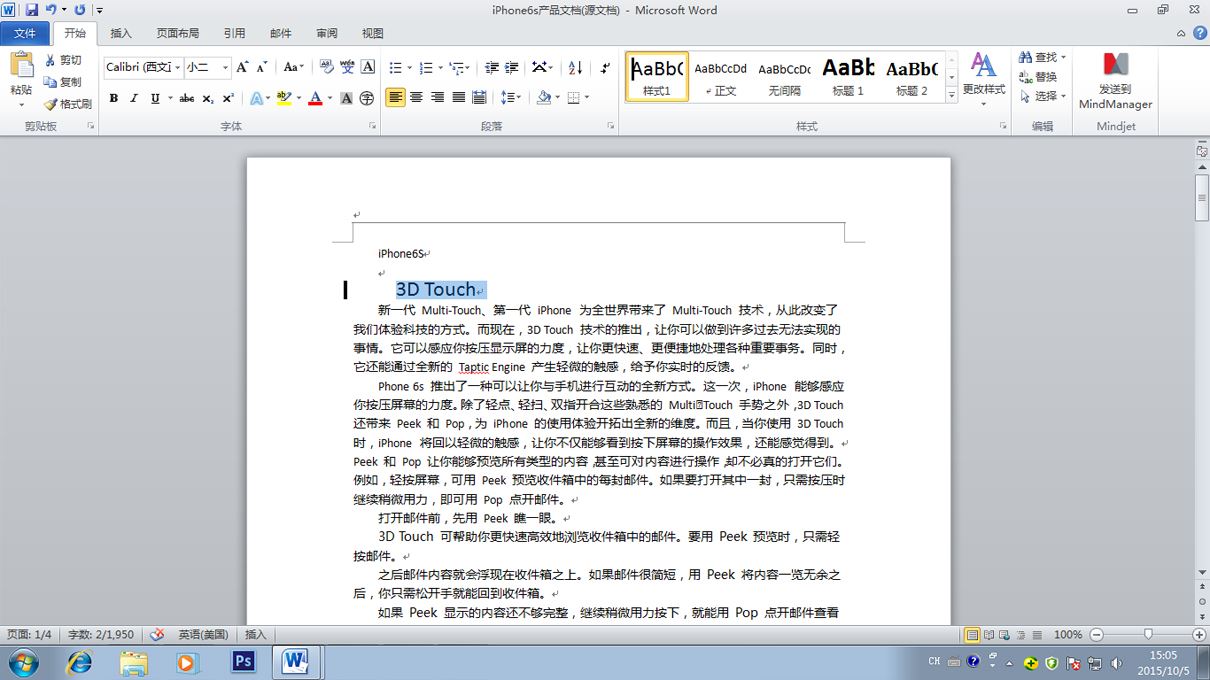
Task: Click the vertical scrollbar thumb
Action: pyautogui.click(x=1202, y=196)
